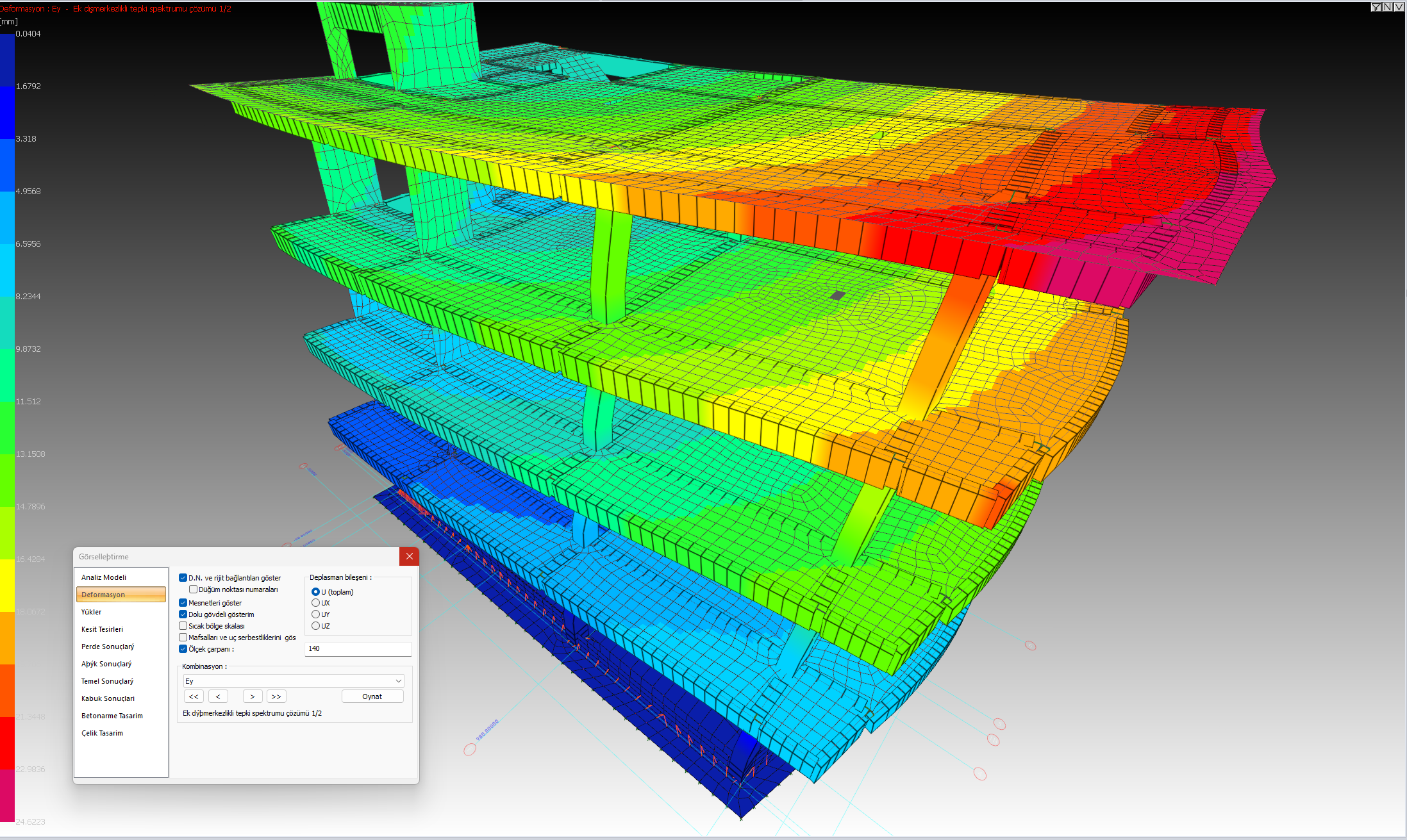Jump to first combination with << button
The width and height of the screenshot is (1407, 840).
194,696
